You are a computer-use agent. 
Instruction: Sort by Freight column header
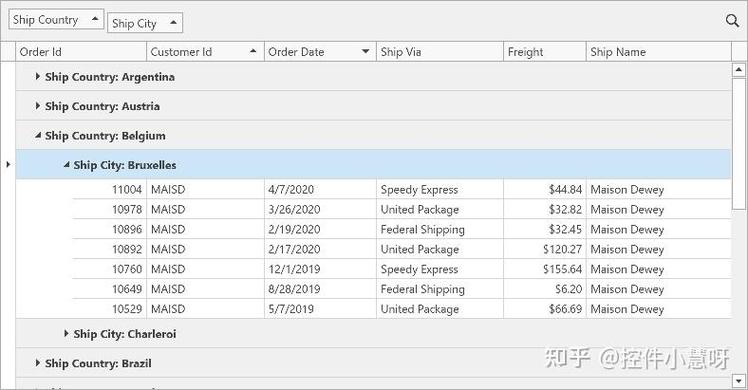545,51
